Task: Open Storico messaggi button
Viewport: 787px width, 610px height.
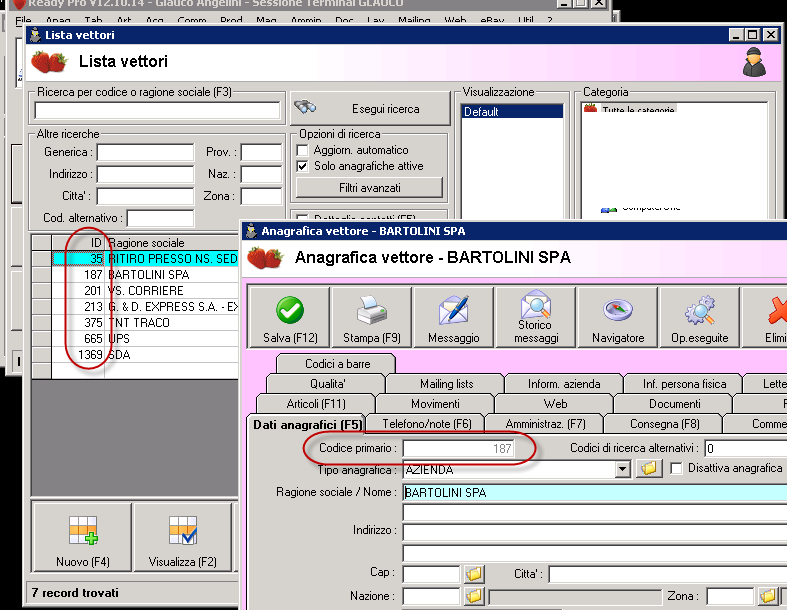Action: point(536,317)
